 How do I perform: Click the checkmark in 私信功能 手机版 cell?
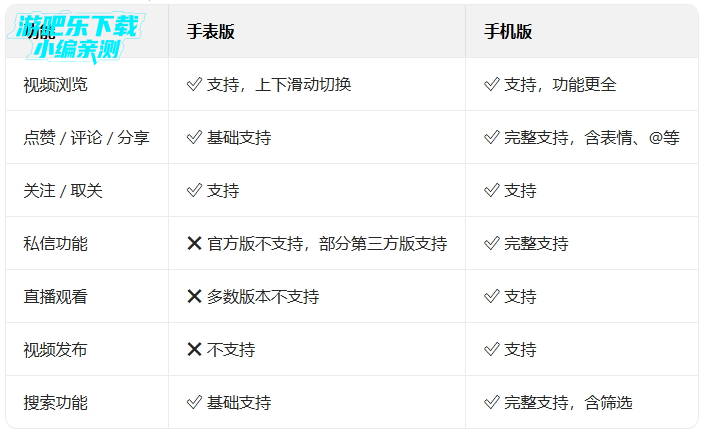(491, 243)
